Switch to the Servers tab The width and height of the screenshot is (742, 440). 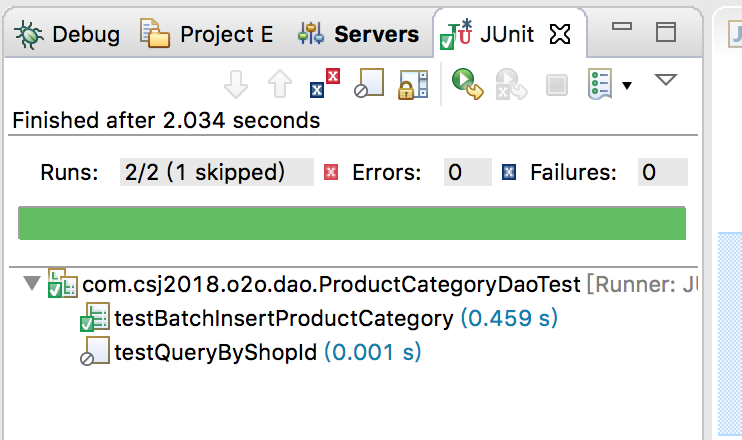(358, 35)
